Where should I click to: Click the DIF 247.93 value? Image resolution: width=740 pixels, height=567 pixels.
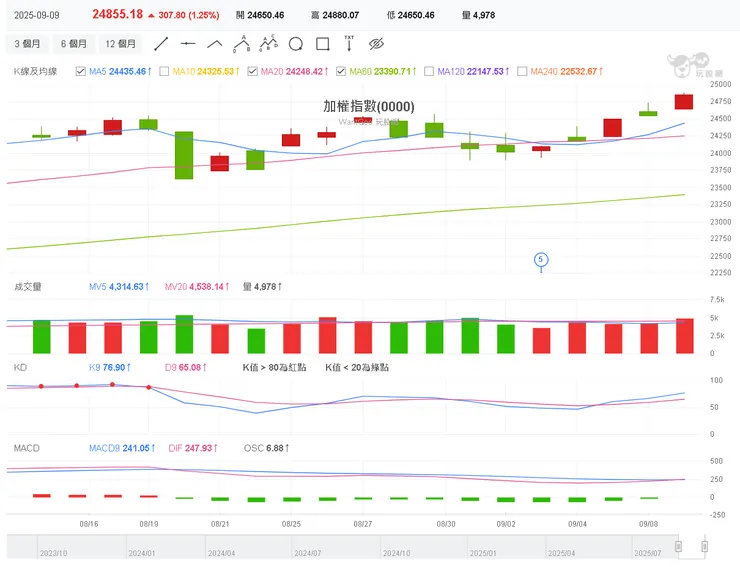[193, 448]
